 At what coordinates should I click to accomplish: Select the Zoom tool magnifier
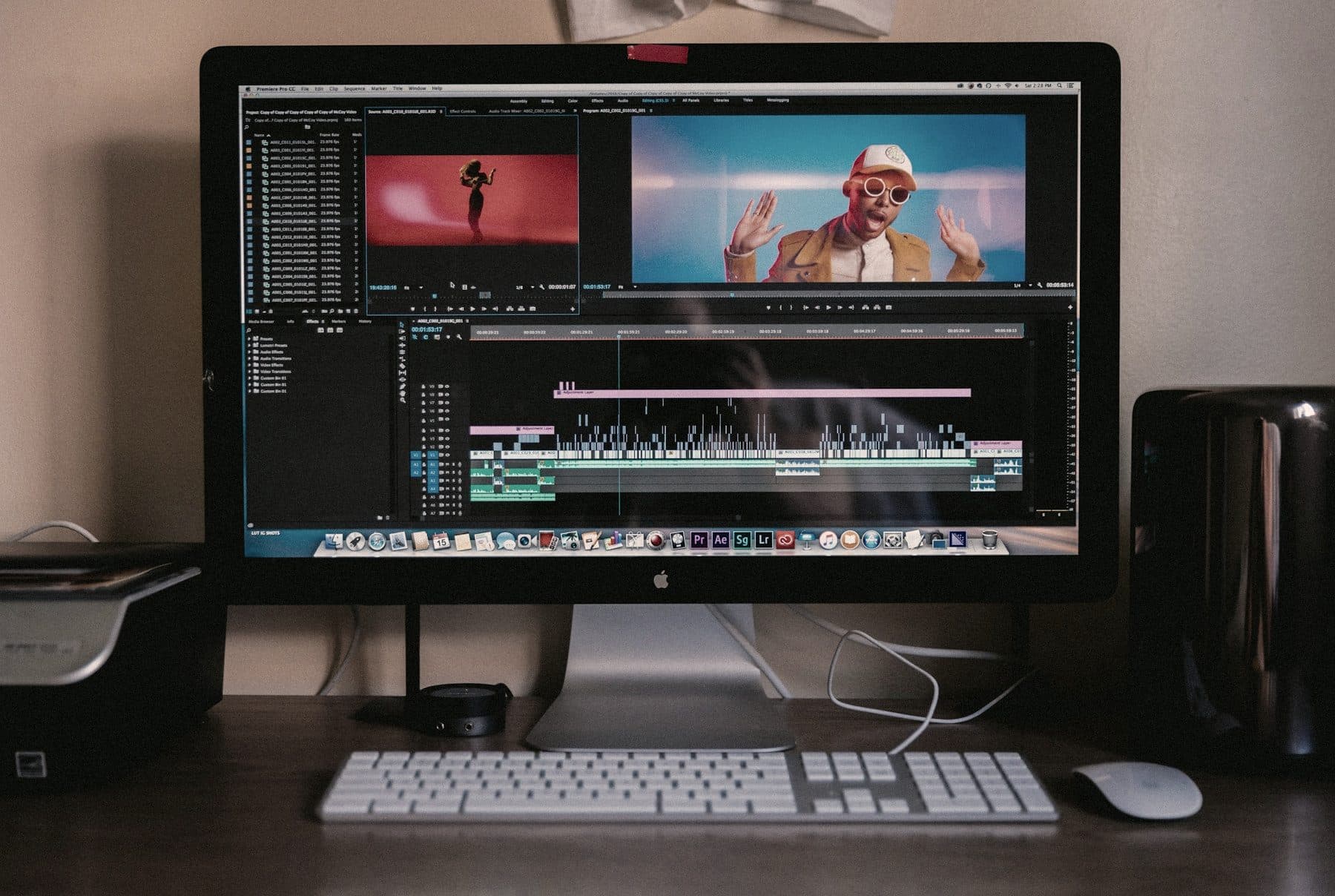pos(402,401)
